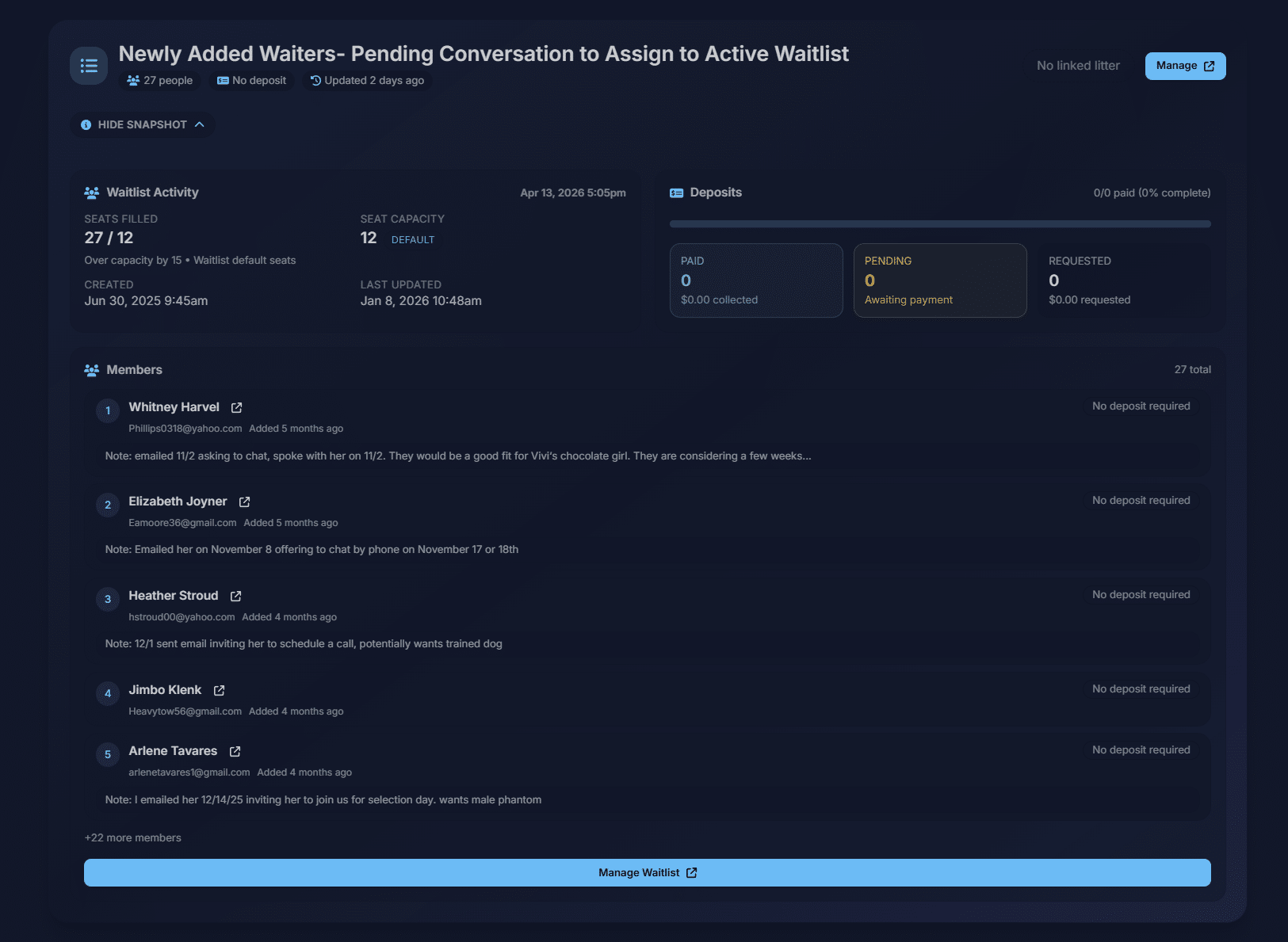The width and height of the screenshot is (1288, 942).
Task: Click the No deposit badge under the title
Action: 251,80
